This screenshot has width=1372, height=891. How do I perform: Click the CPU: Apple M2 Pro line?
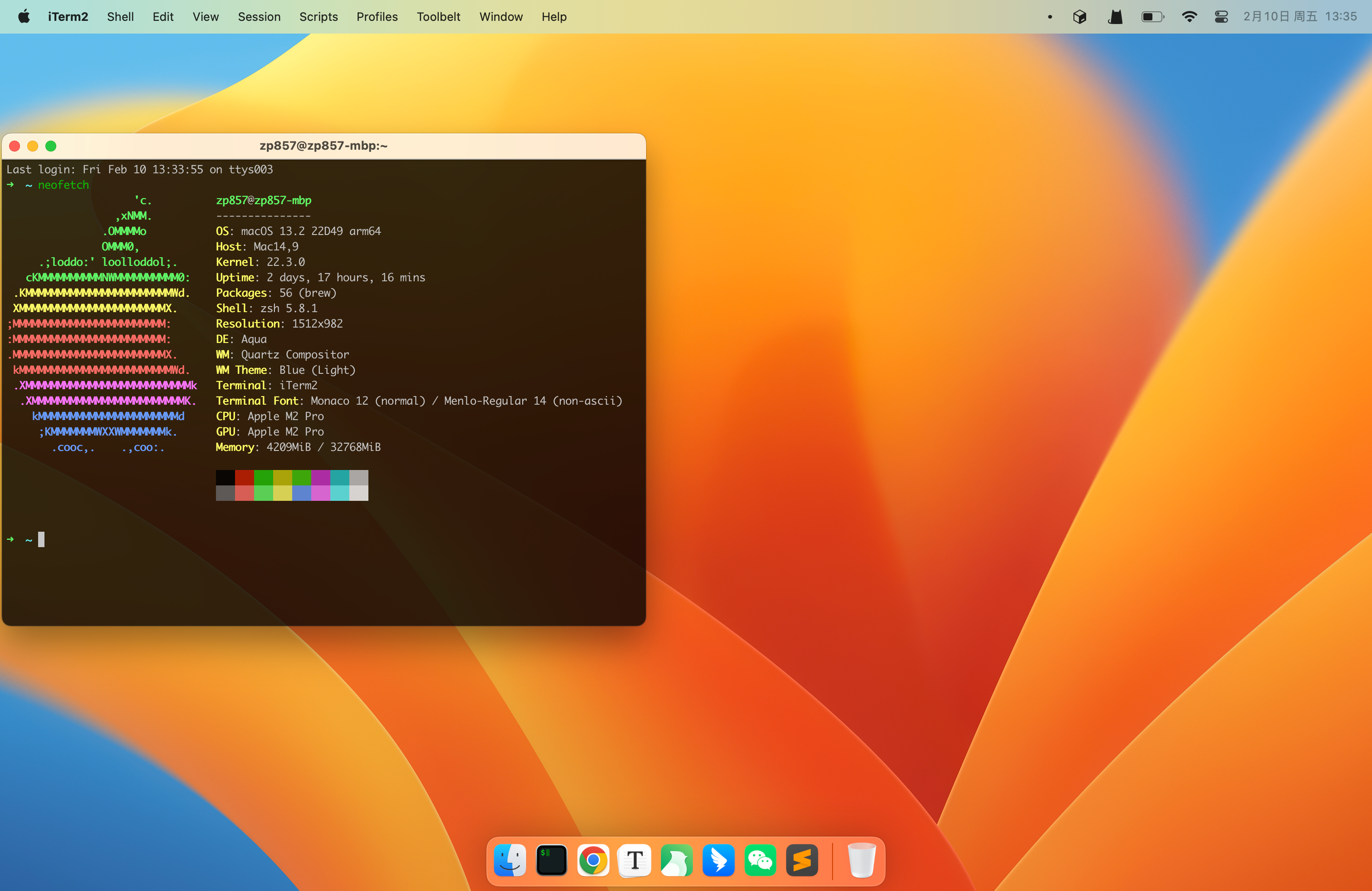tap(270, 416)
